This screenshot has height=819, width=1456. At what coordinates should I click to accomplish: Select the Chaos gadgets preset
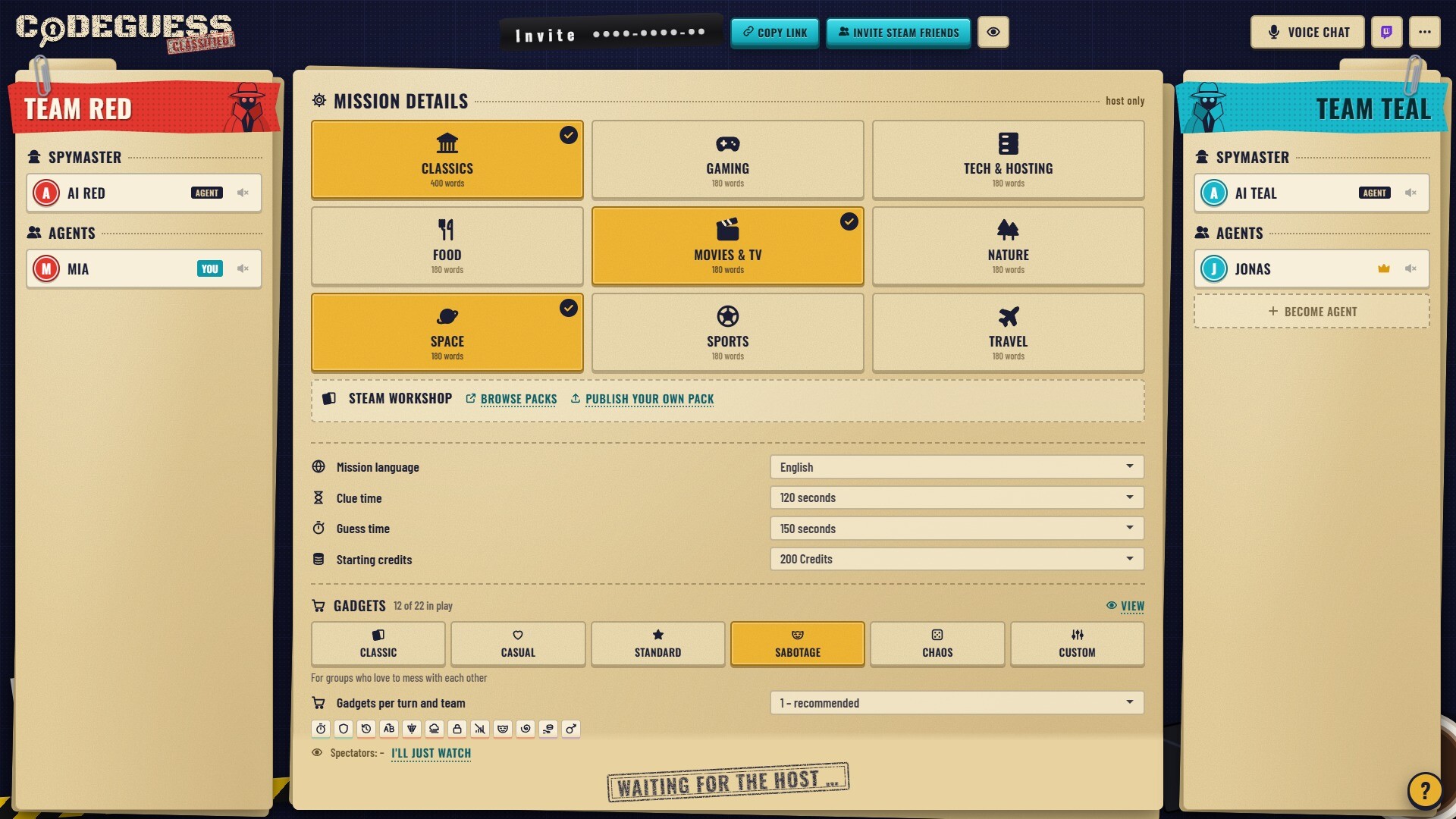tap(937, 644)
